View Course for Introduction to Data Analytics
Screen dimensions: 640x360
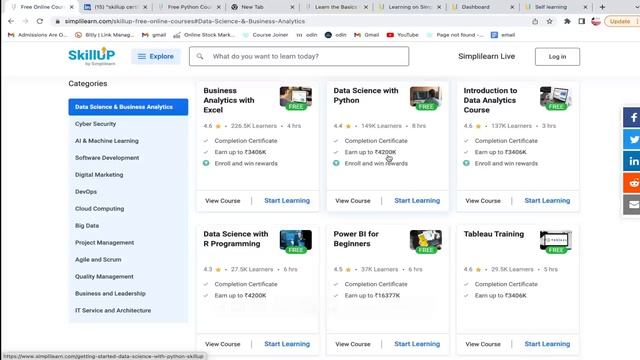pos(483,201)
